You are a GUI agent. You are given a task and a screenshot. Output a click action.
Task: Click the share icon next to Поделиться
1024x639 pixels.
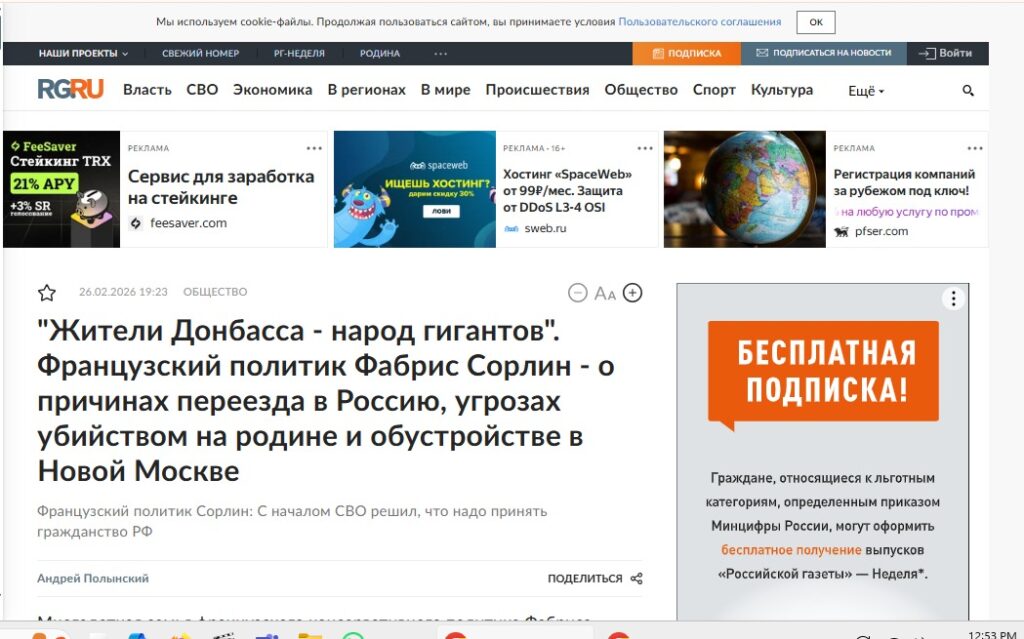[x=637, y=579]
